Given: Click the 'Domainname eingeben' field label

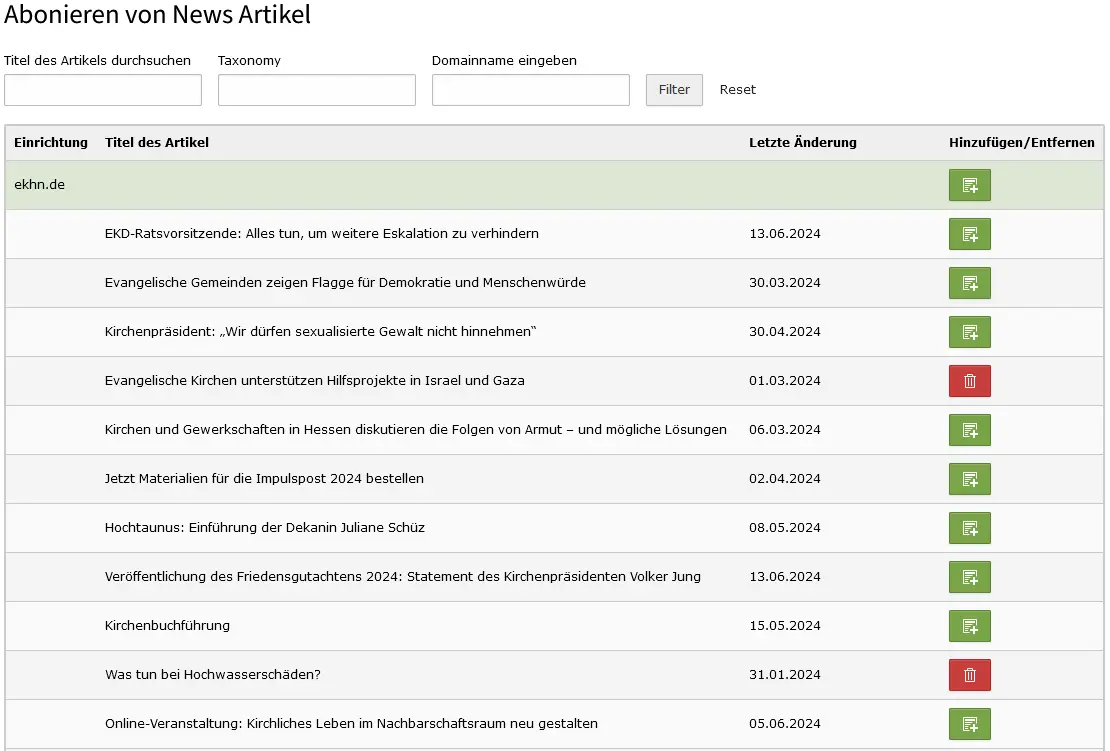Looking at the screenshot, I should point(504,61).
